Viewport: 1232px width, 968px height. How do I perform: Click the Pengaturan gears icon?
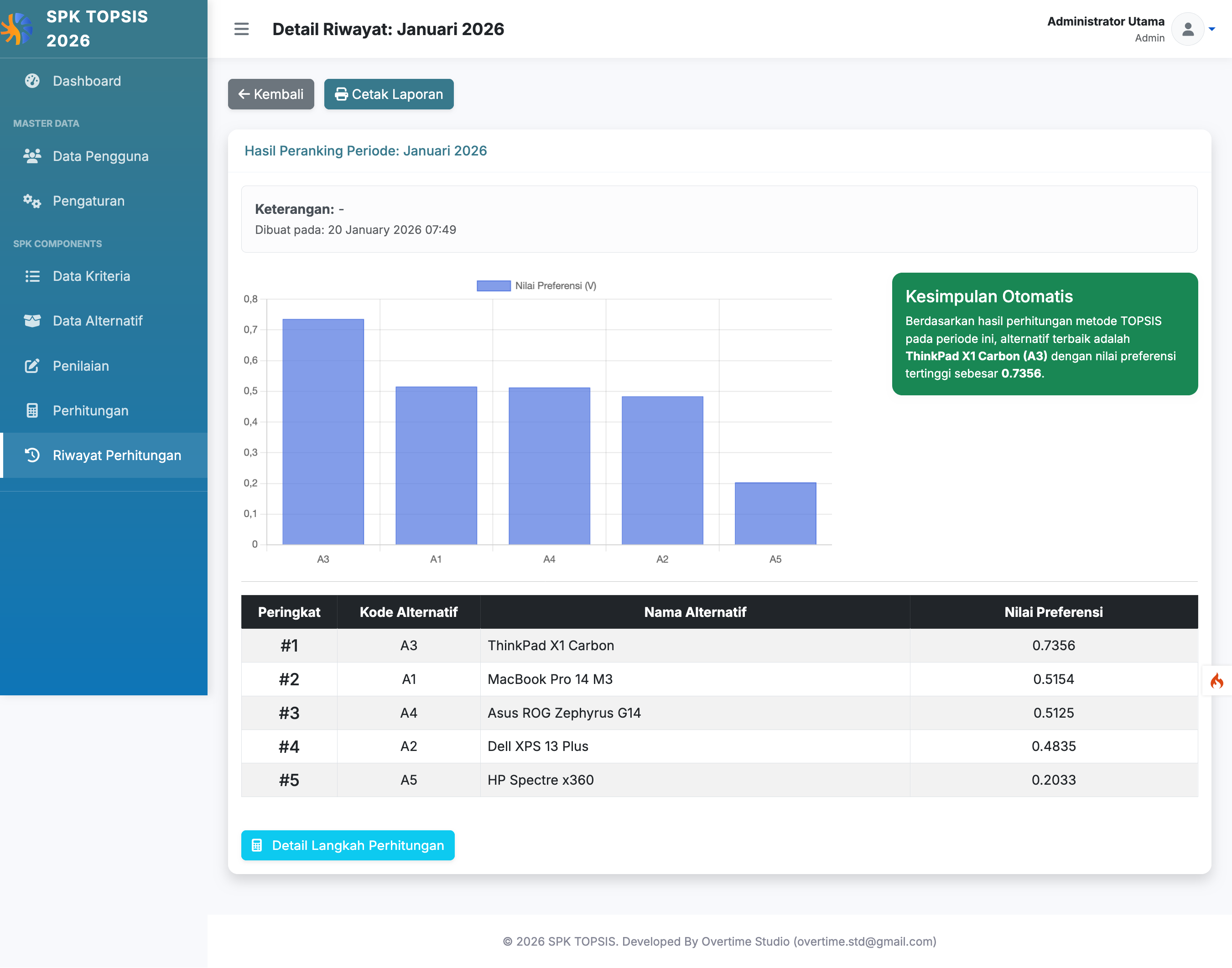32,201
